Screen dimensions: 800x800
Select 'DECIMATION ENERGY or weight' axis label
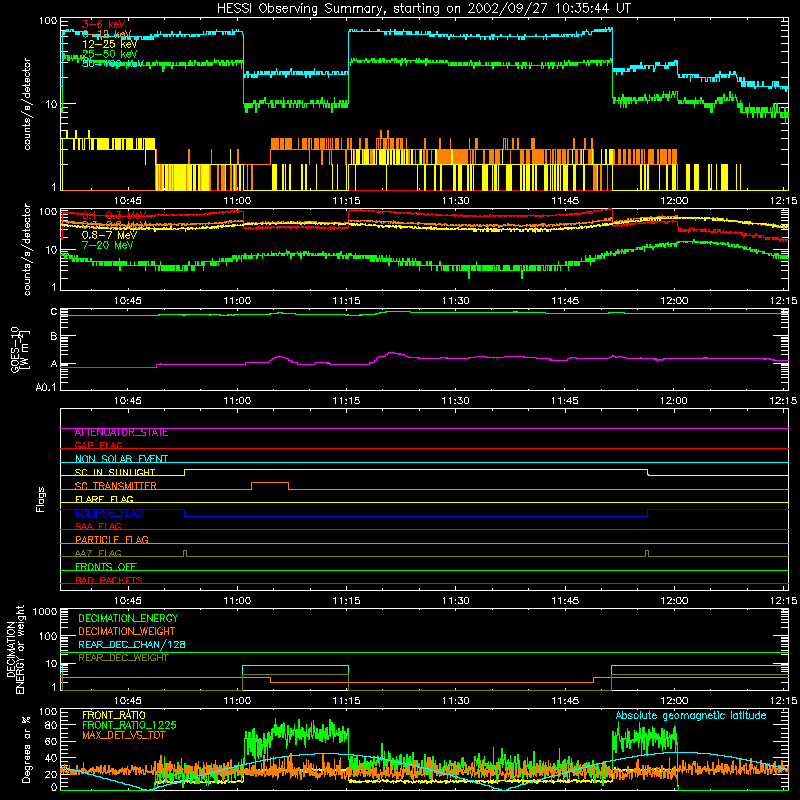point(15,649)
